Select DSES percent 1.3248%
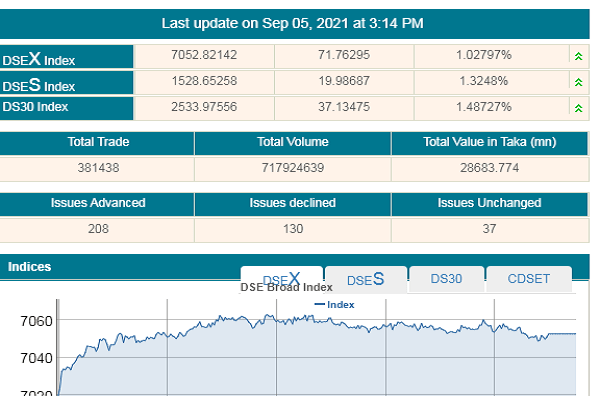Screen dimensions: 592x402 tap(484, 81)
